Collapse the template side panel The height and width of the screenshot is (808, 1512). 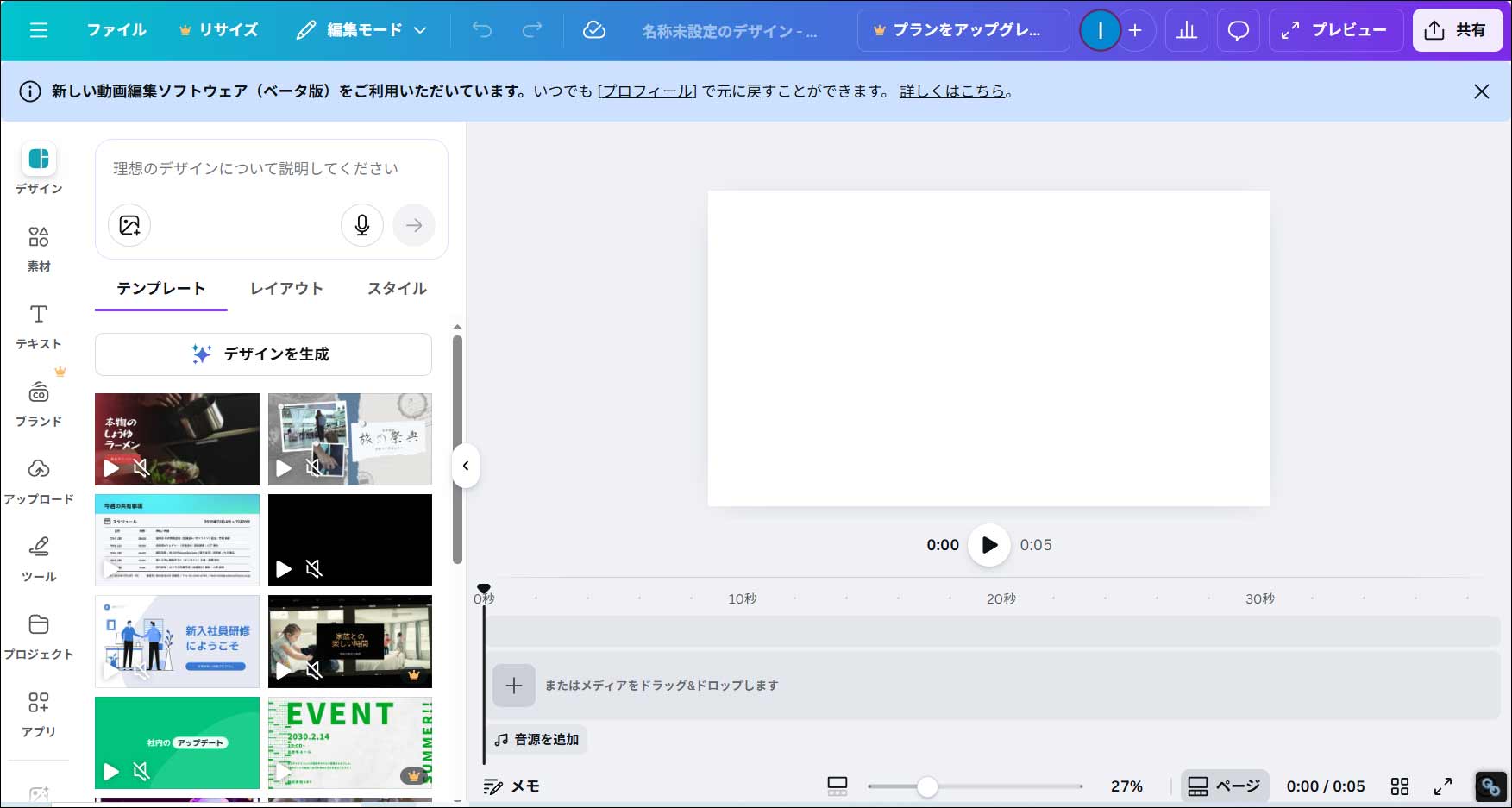465,467
